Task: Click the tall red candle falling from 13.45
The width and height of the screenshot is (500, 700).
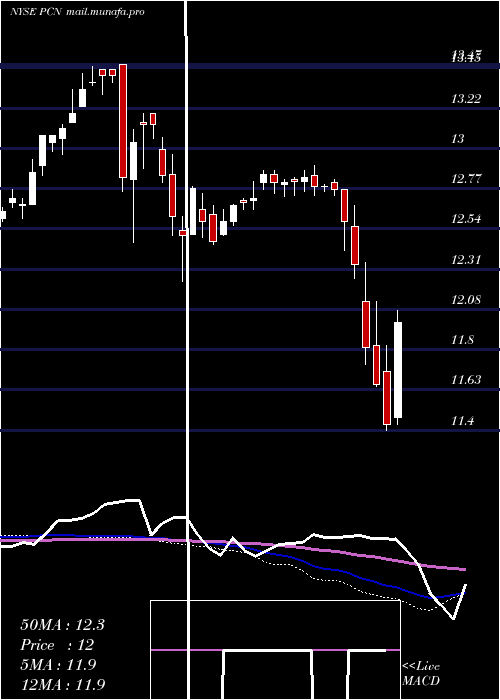Action: pyautogui.click(x=123, y=121)
